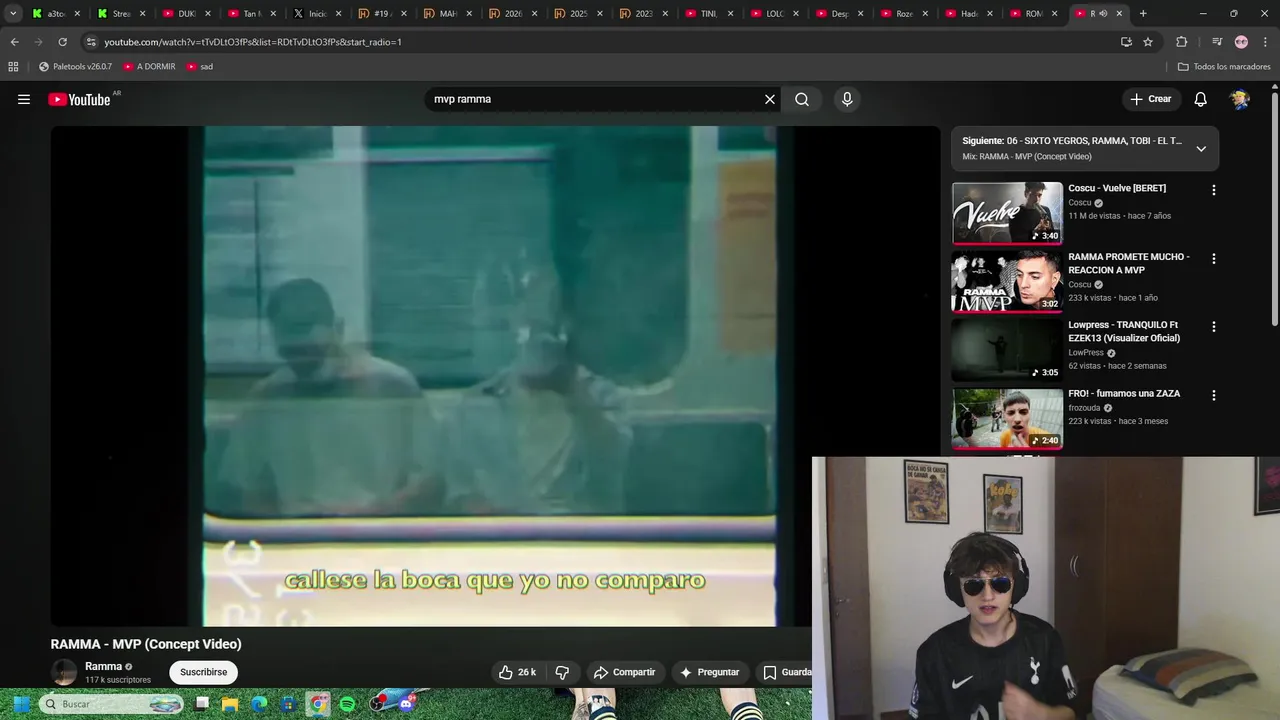Click the Suscribirse button
This screenshot has width=1280, height=720.
[x=204, y=672]
